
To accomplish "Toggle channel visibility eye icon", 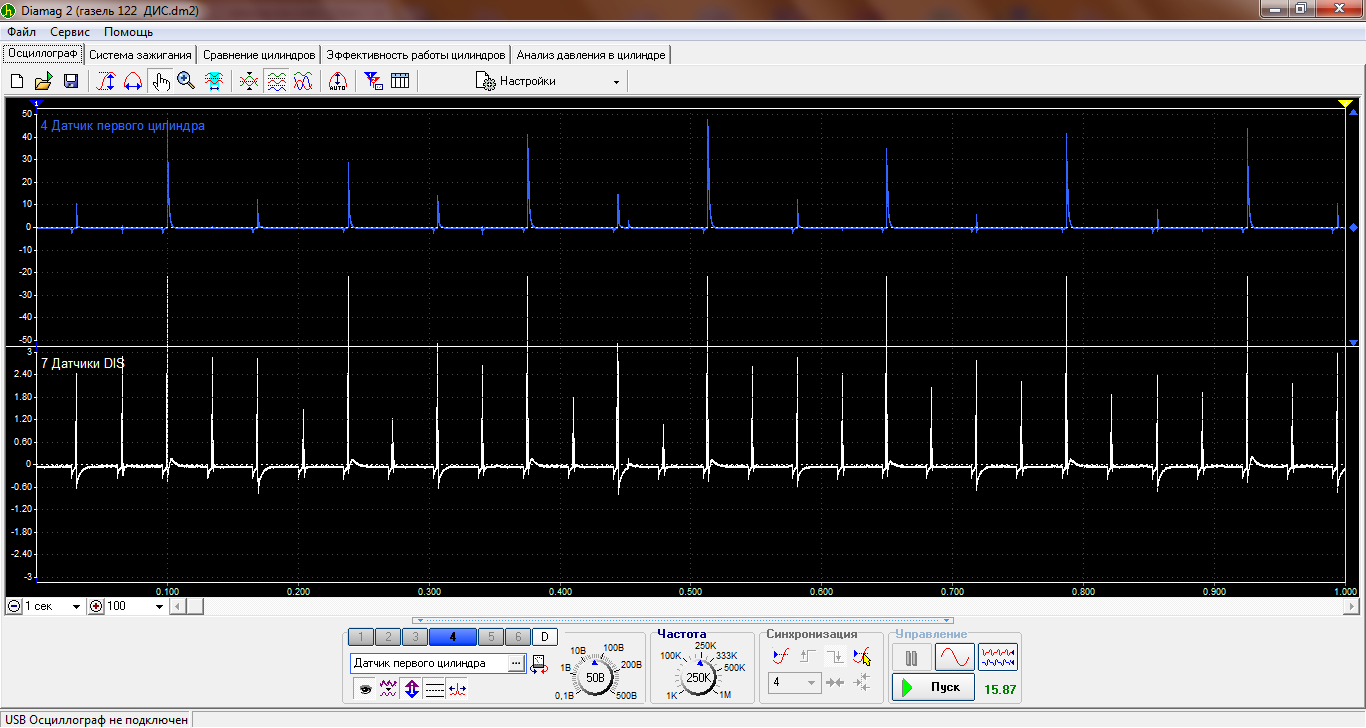I will [x=365, y=689].
